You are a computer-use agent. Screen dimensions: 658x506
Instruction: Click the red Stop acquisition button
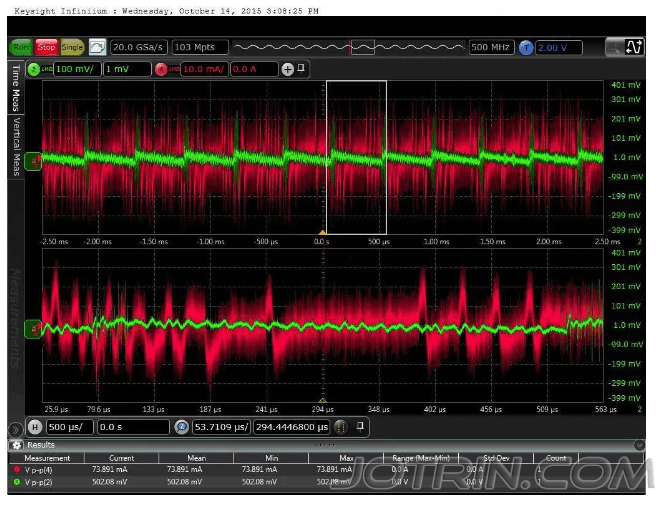(x=46, y=47)
